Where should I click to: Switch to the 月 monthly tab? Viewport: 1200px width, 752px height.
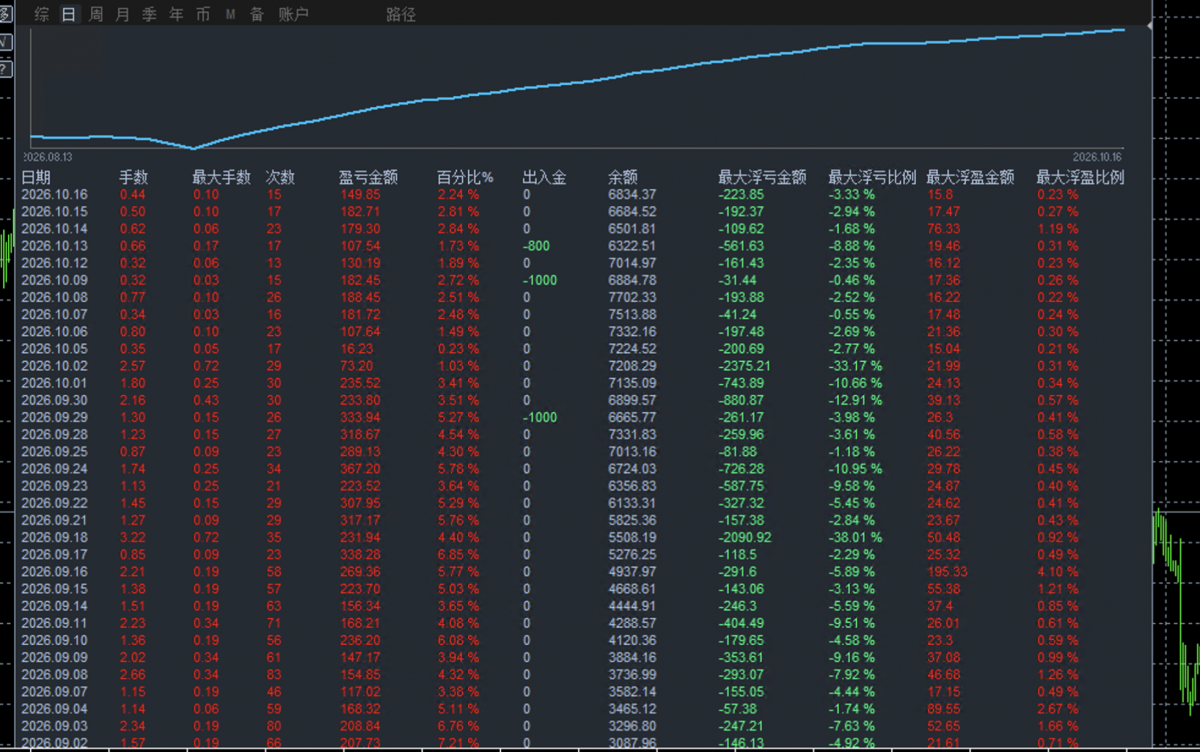(x=123, y=15)
